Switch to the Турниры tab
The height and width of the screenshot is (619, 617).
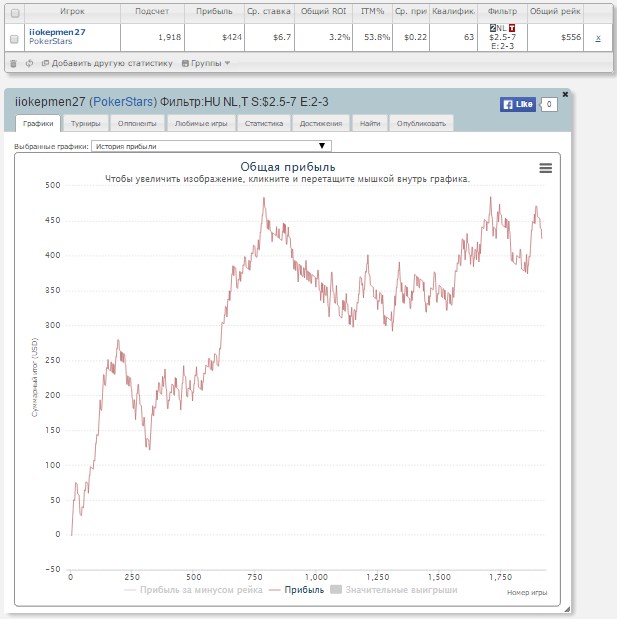86,123
